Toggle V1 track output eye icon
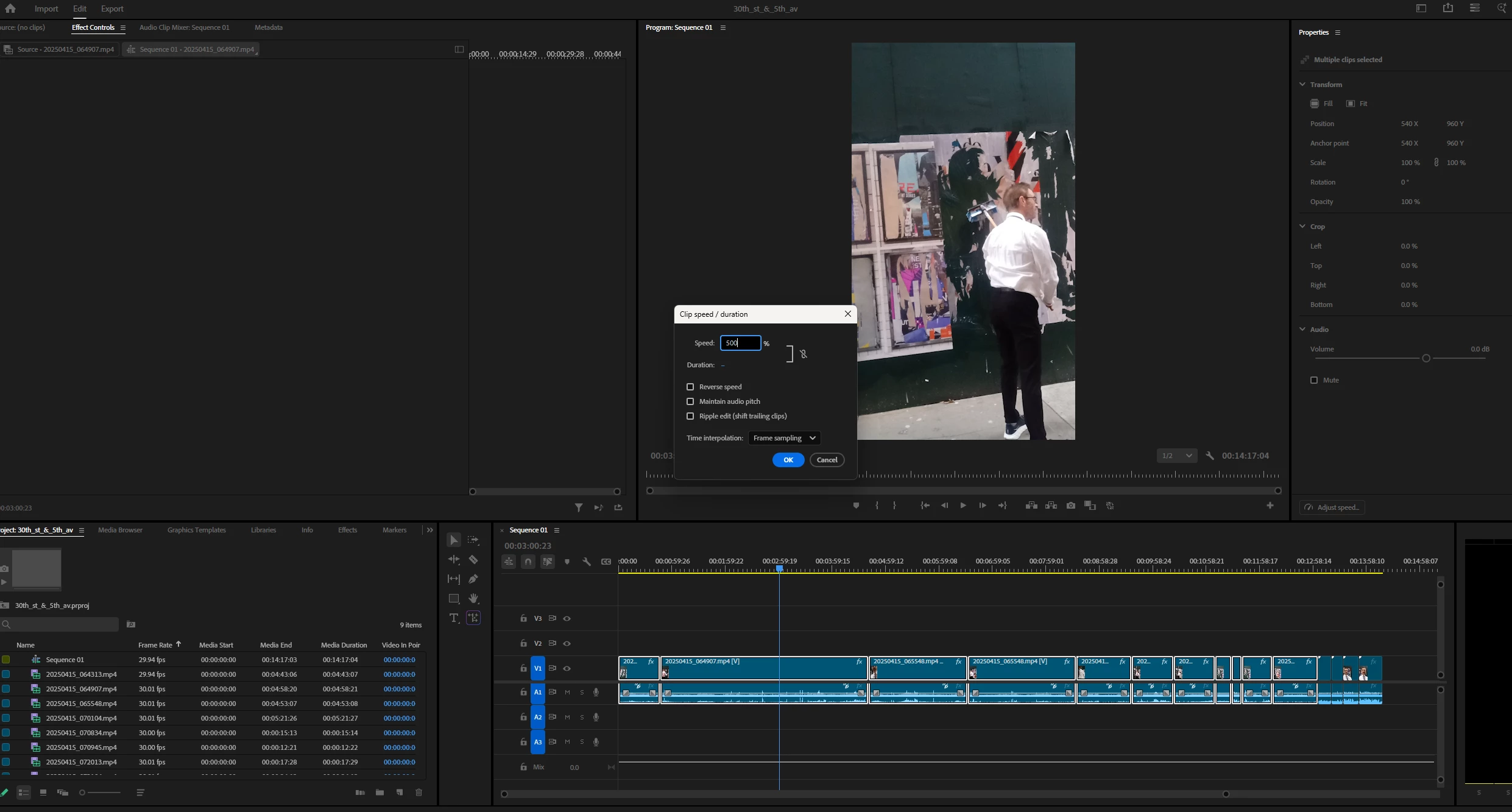The image size is (1512, 812). 567,668
